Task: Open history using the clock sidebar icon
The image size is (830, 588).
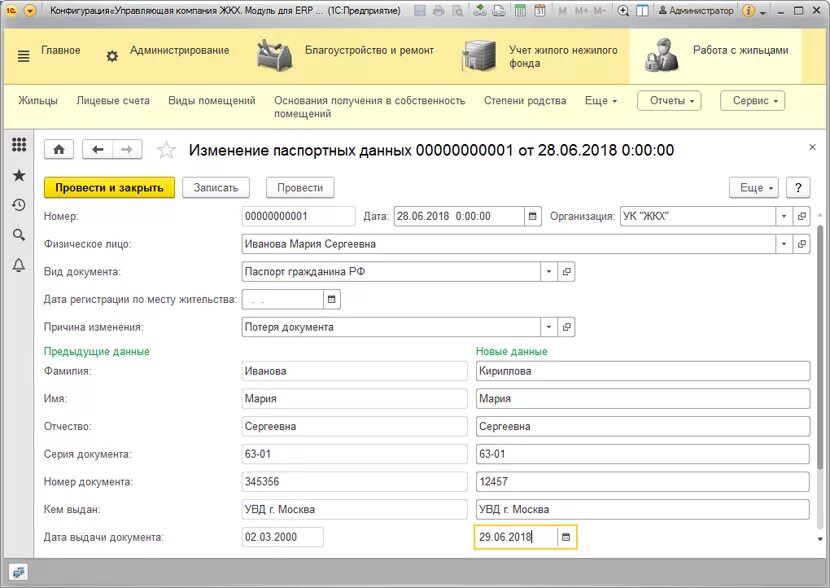Action: 18,203
